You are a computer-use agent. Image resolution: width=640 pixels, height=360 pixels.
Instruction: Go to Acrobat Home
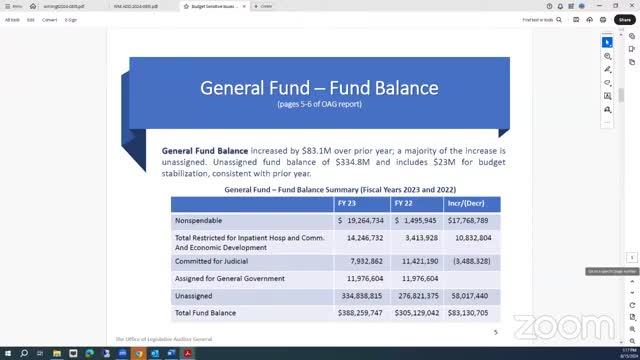point(33,6)
